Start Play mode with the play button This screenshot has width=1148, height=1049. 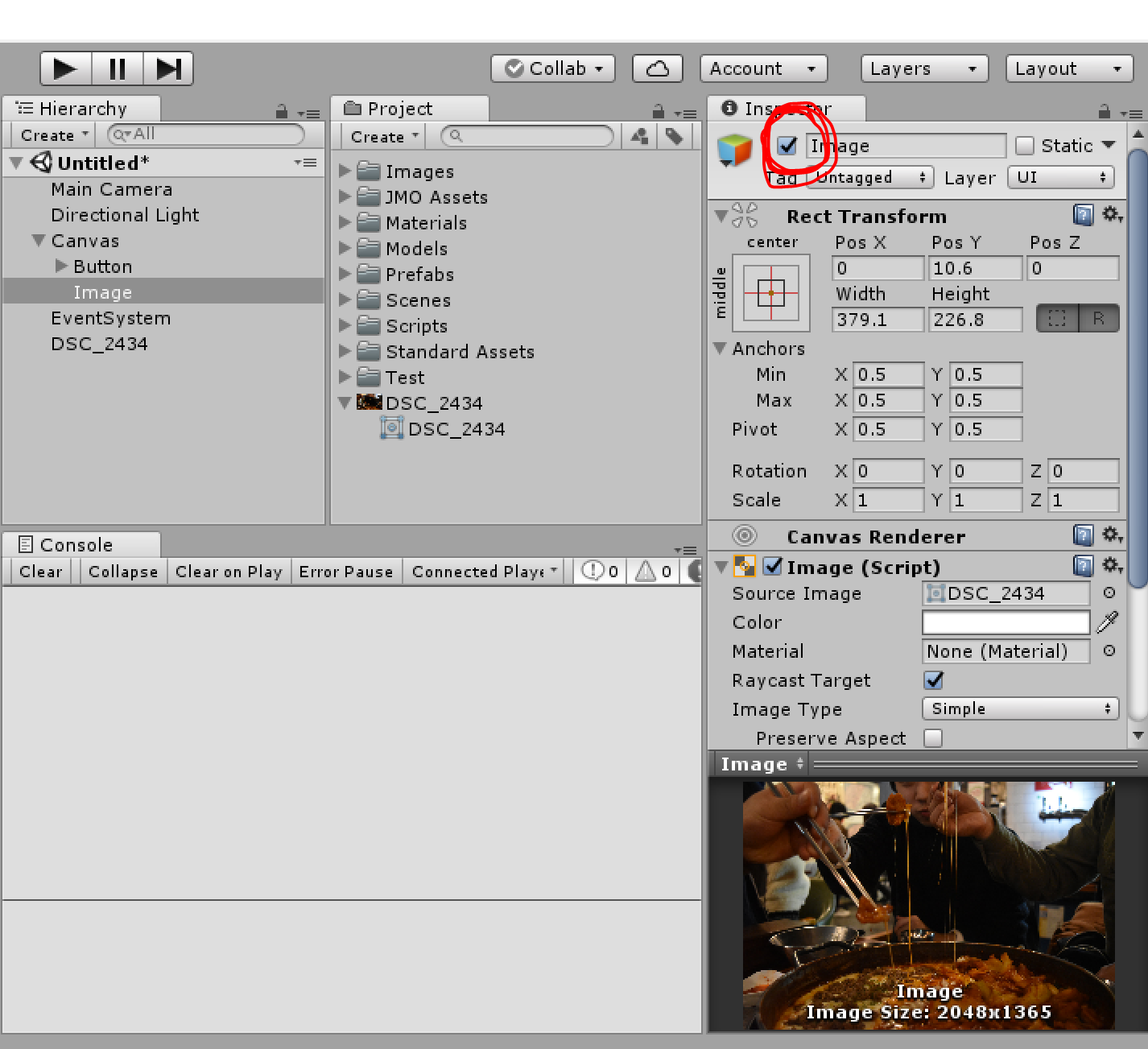tap(66, 68)
